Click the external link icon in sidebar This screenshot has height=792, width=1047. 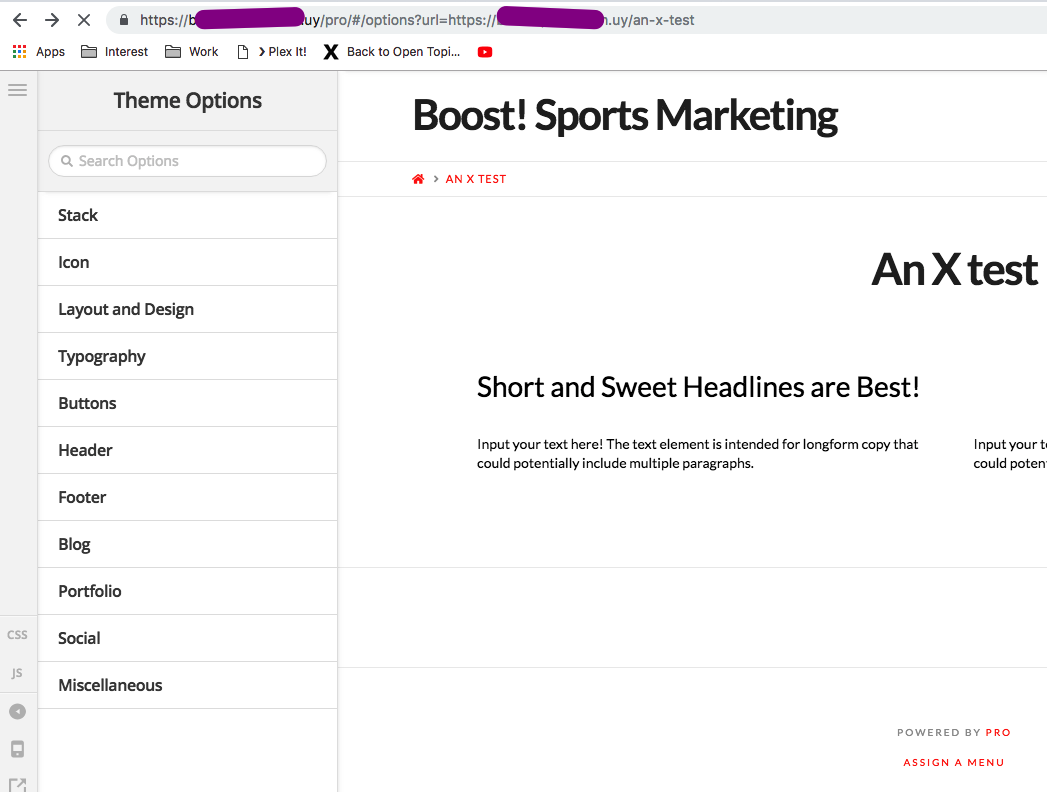pyautogui.click(x=17, y=784)
